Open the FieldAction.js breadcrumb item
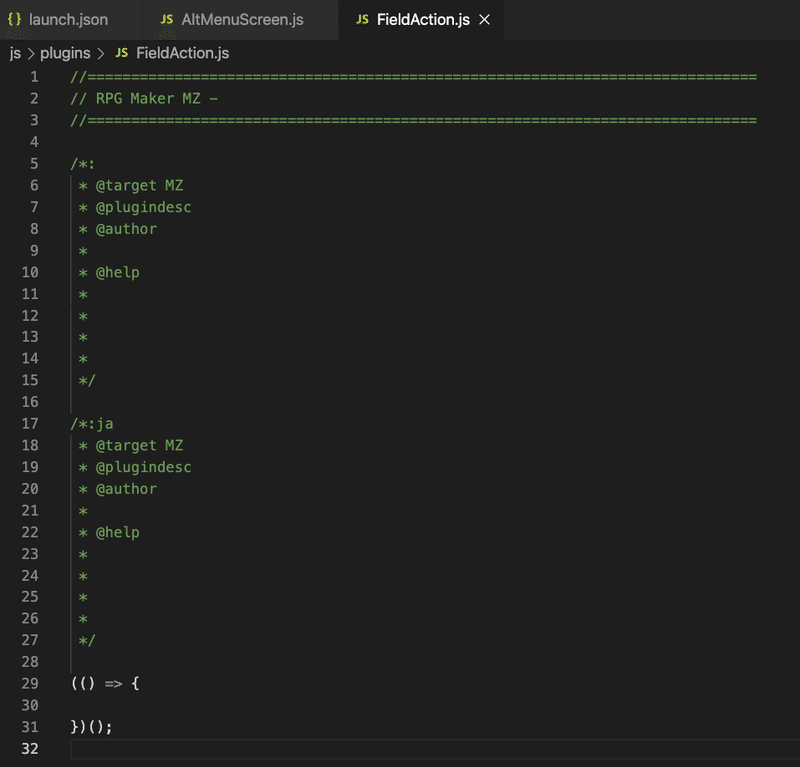The image size is (800, 767). coord(182,53)
